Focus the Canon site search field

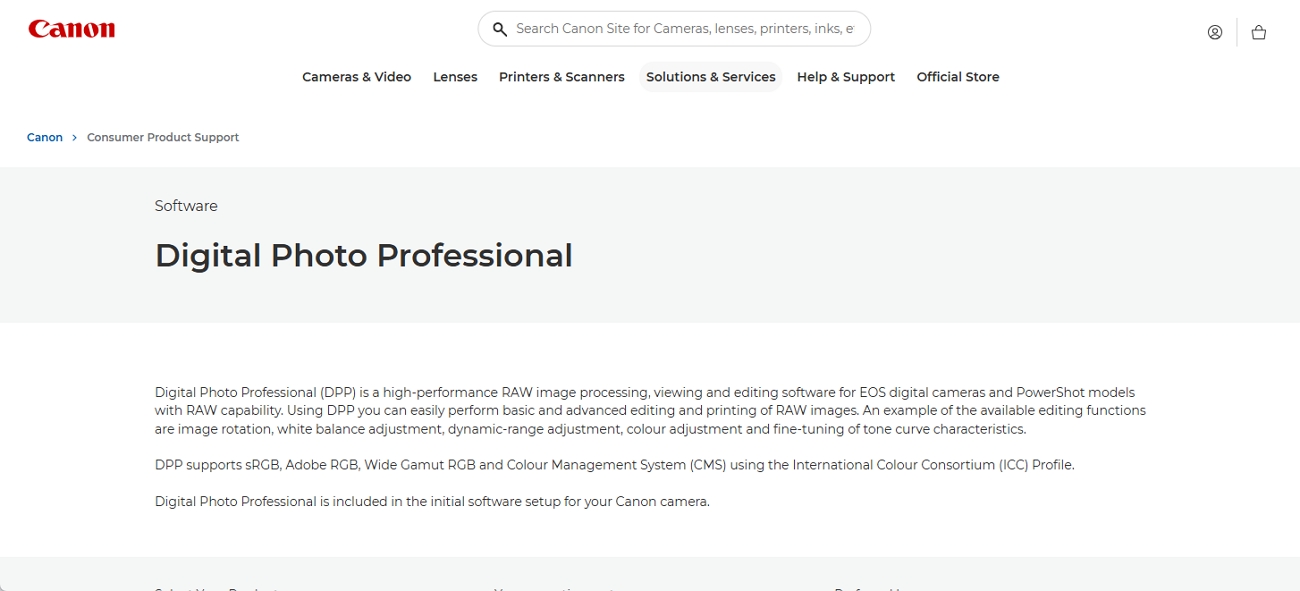coord(674,29)
